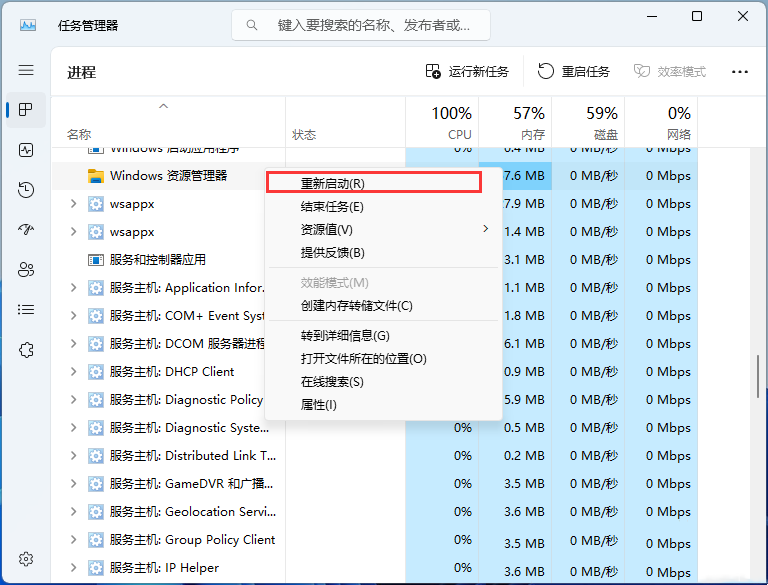Open the hamburger navigation menu

coord(26,70)
